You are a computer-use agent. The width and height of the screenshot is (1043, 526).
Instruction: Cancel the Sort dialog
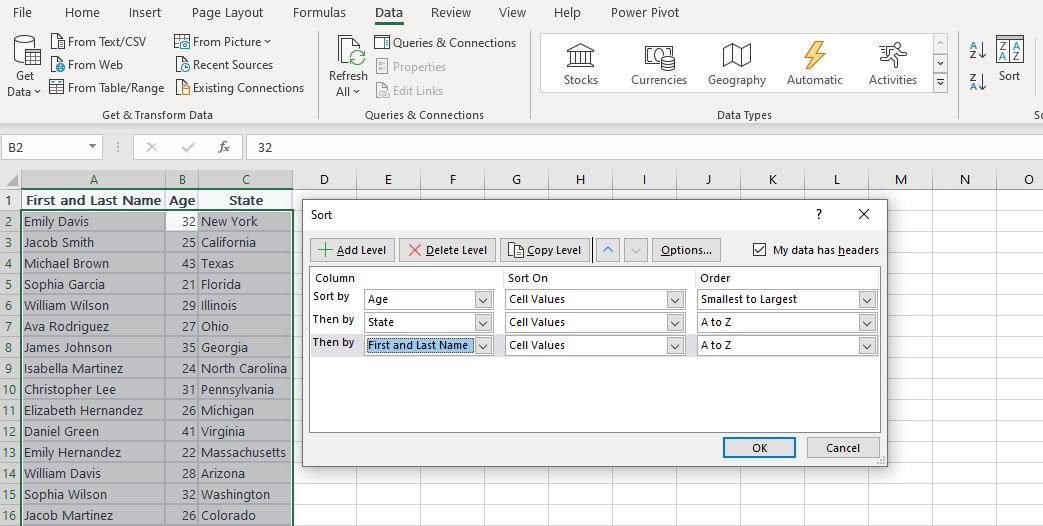[843, 448]
